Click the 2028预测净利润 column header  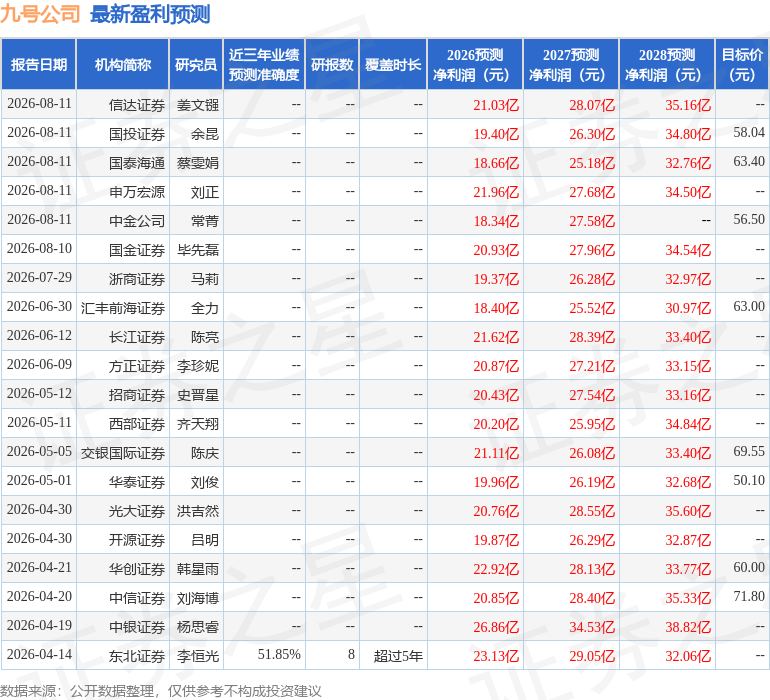(x=667, y=64)
